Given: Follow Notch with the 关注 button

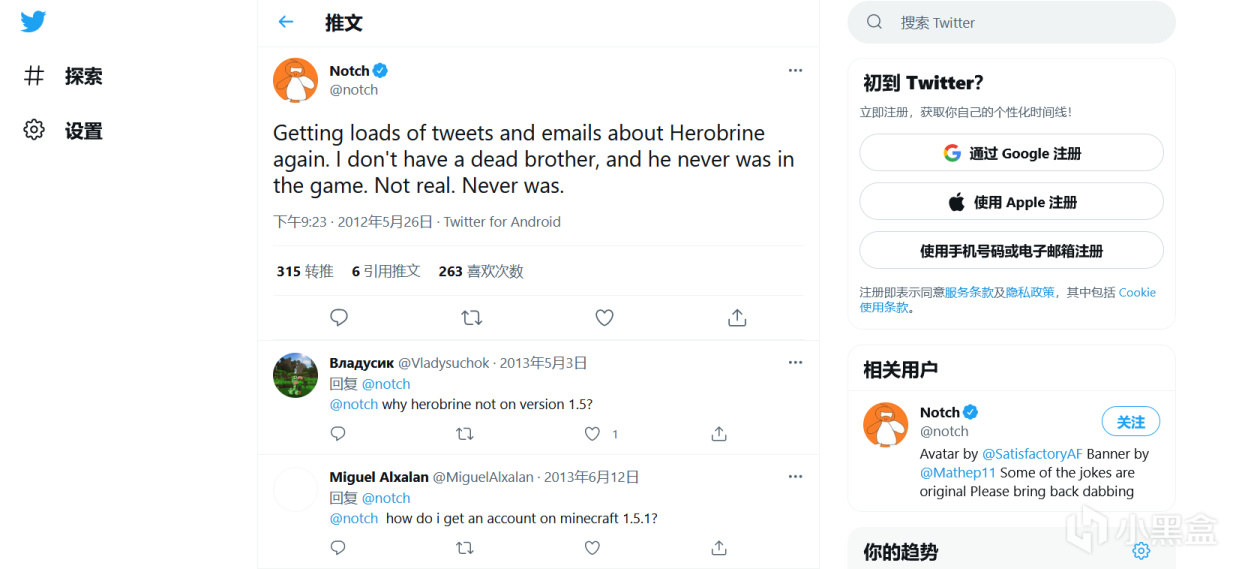Looking at the screenshot, I should click(x=1130, y=422).
